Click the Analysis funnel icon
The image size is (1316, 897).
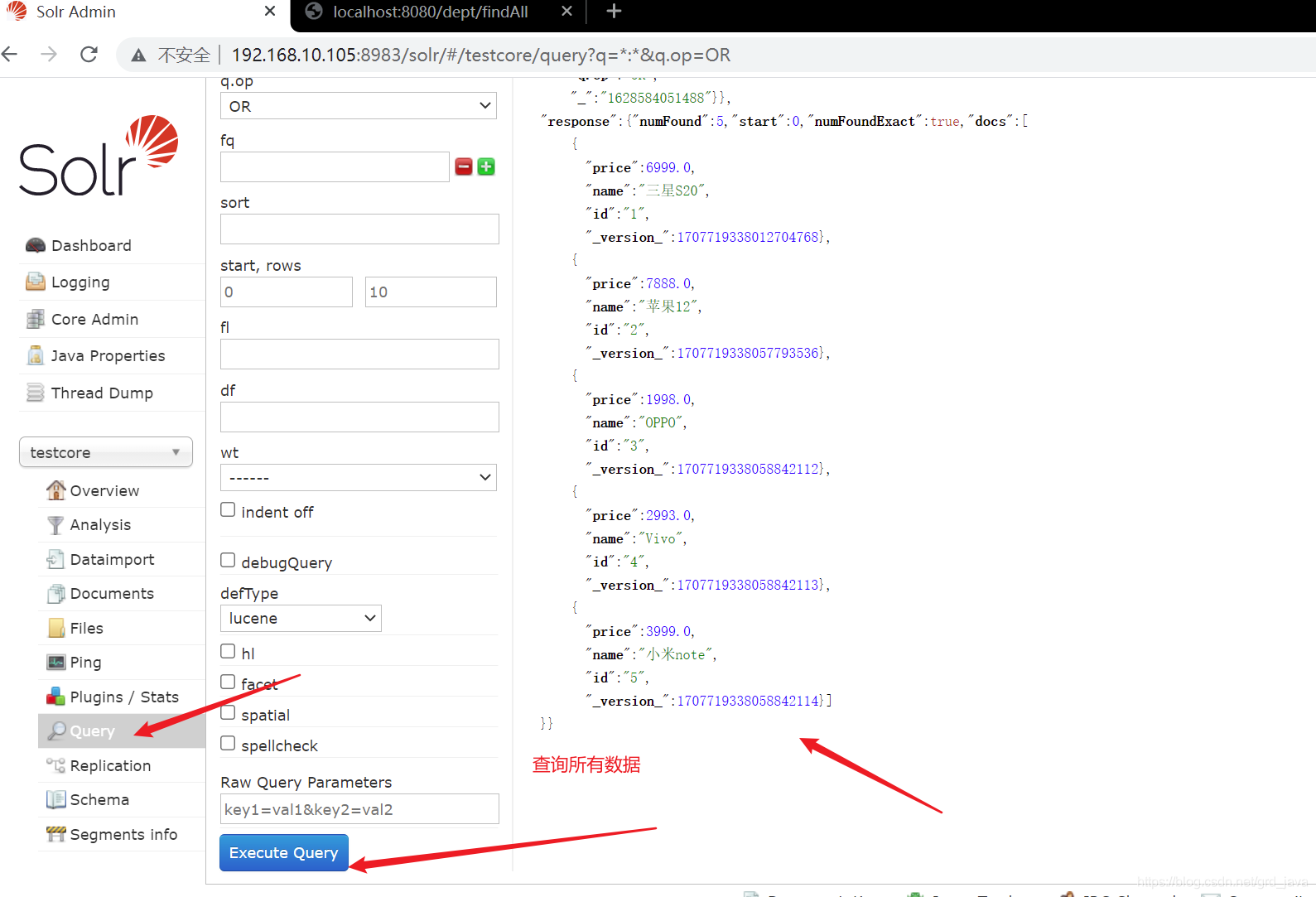tap(55, 525)
